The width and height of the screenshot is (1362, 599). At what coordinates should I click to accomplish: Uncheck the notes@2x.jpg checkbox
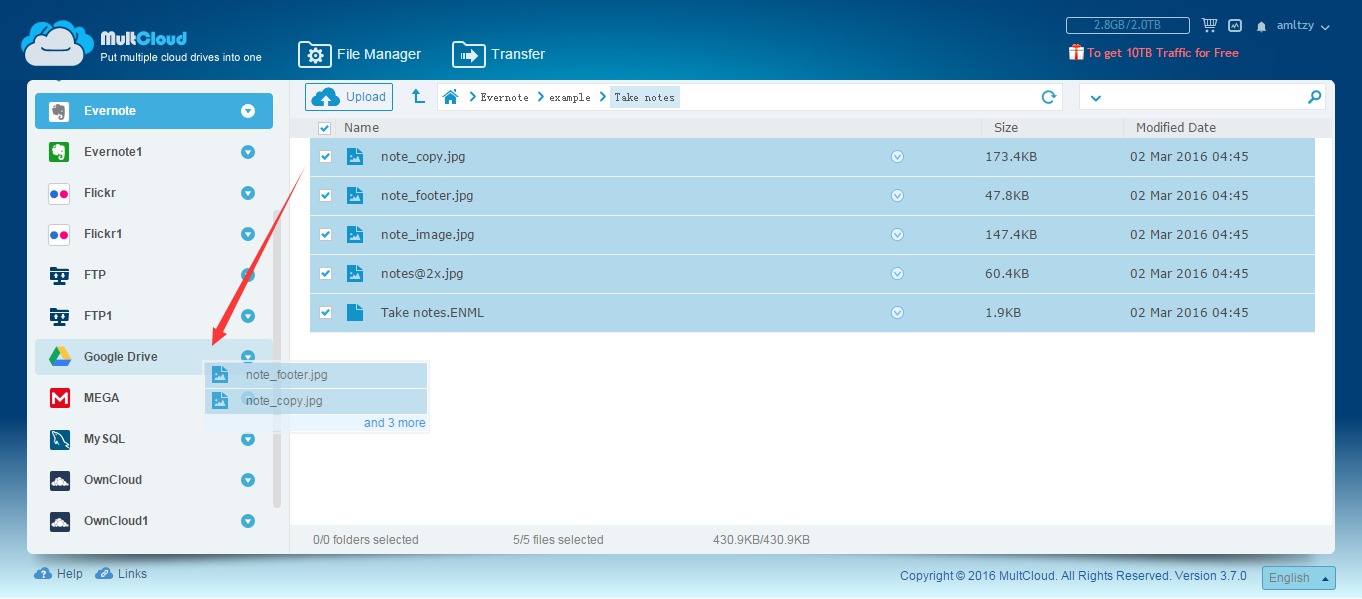tap(325, 274)
